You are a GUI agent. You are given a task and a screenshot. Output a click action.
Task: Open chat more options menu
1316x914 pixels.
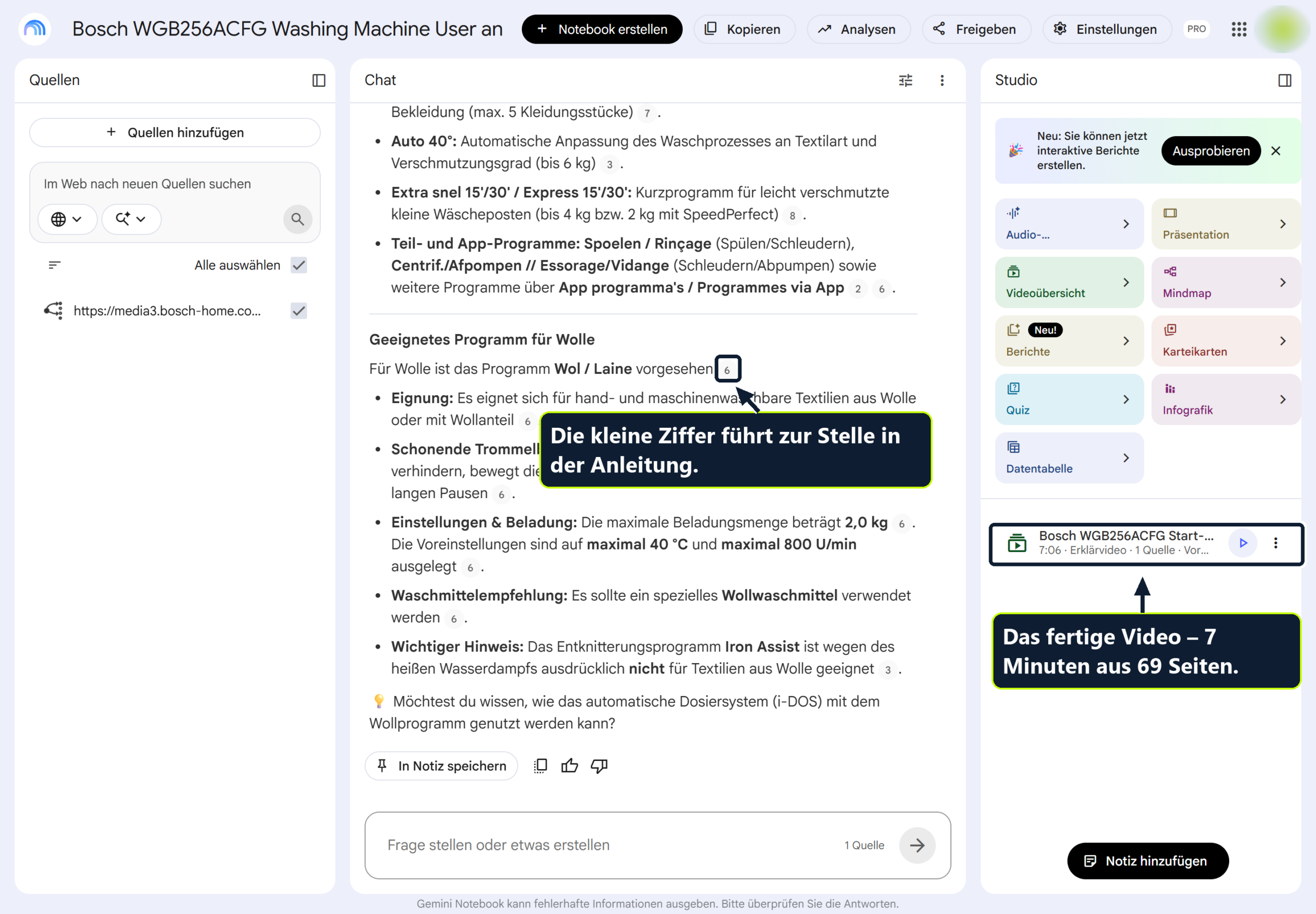click(942, 80)
